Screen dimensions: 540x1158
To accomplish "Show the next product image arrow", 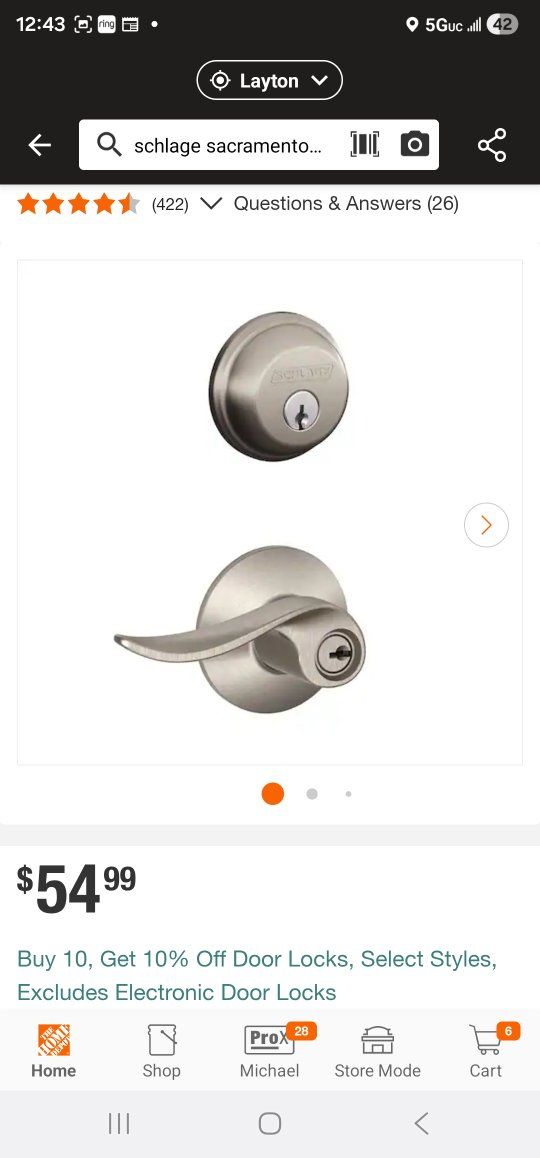I will (x=486, y=525).
